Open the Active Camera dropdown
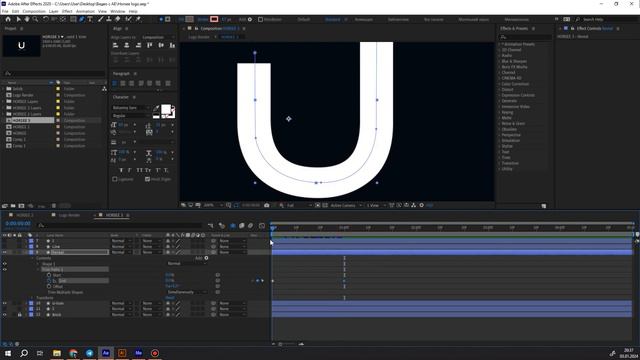The width and height of the screenshot is (640, 360). (346, 205)
